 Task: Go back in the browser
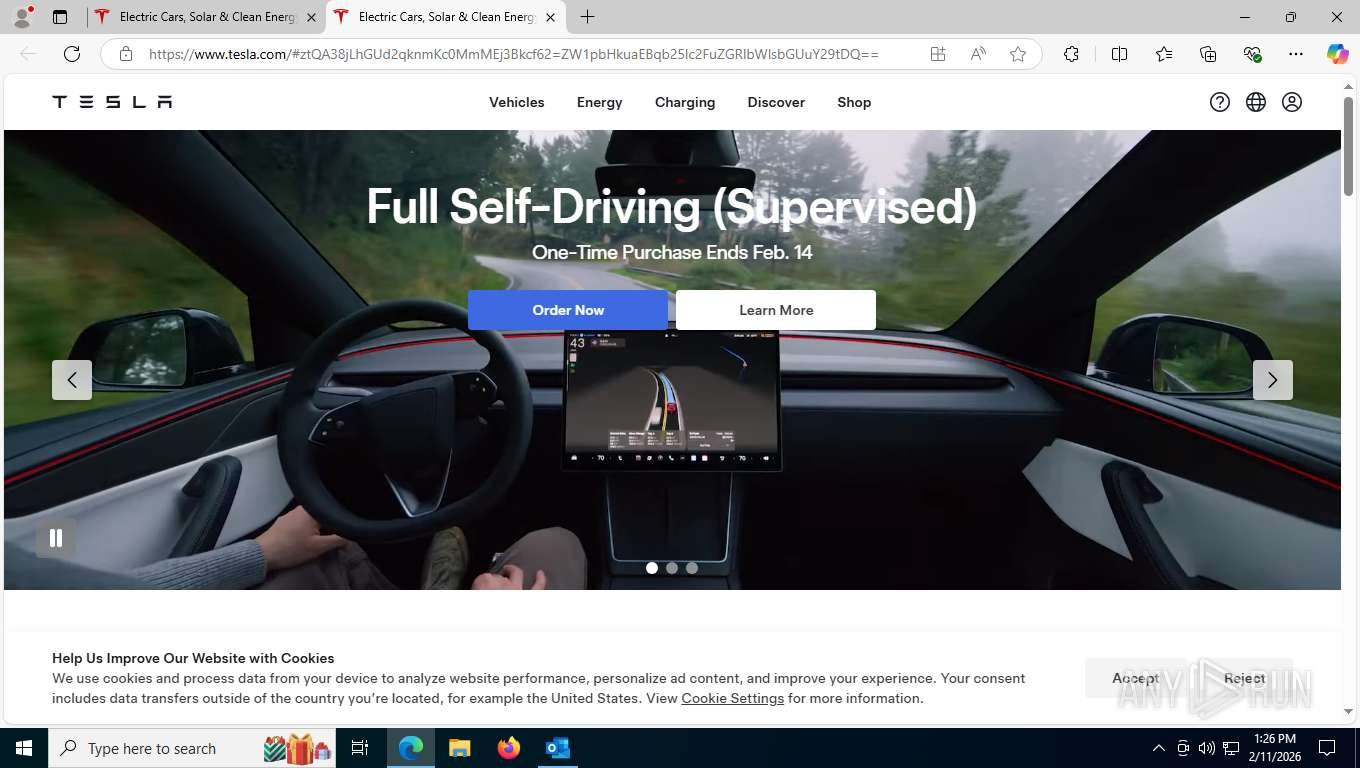[28, 54]
